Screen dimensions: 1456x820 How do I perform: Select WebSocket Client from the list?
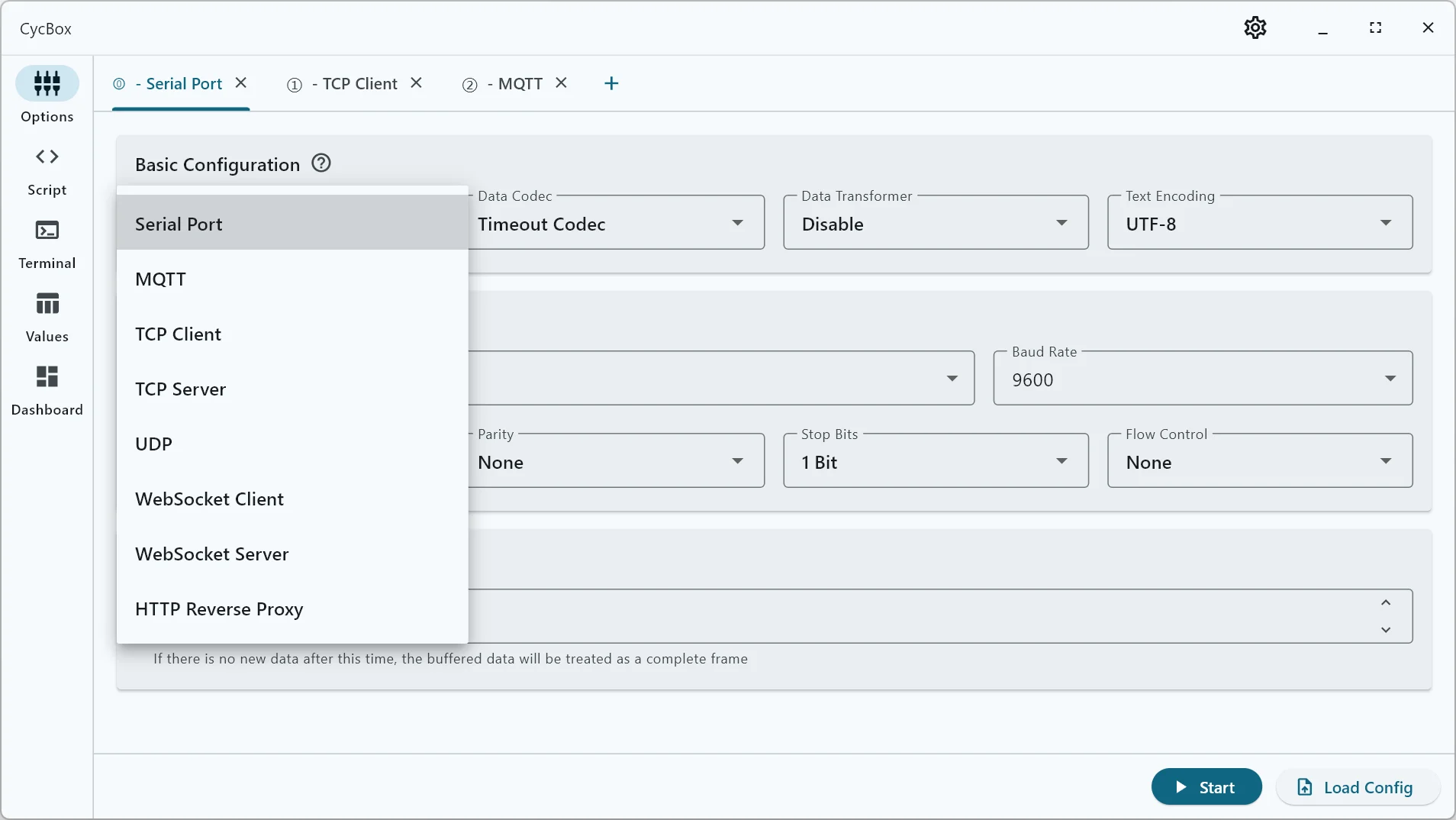[210, 499]
